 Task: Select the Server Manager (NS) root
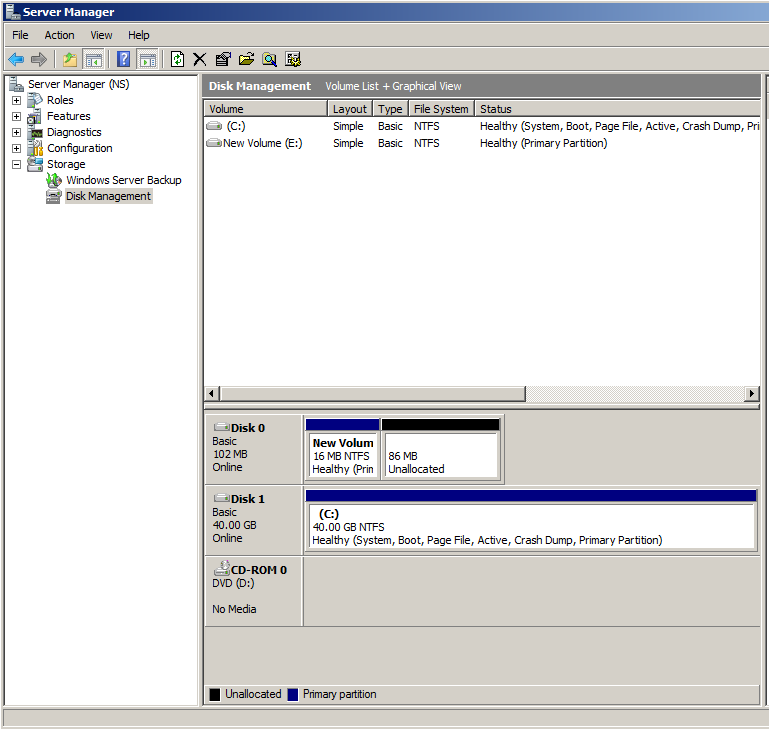pyautogui.click(x=78, y=84)
